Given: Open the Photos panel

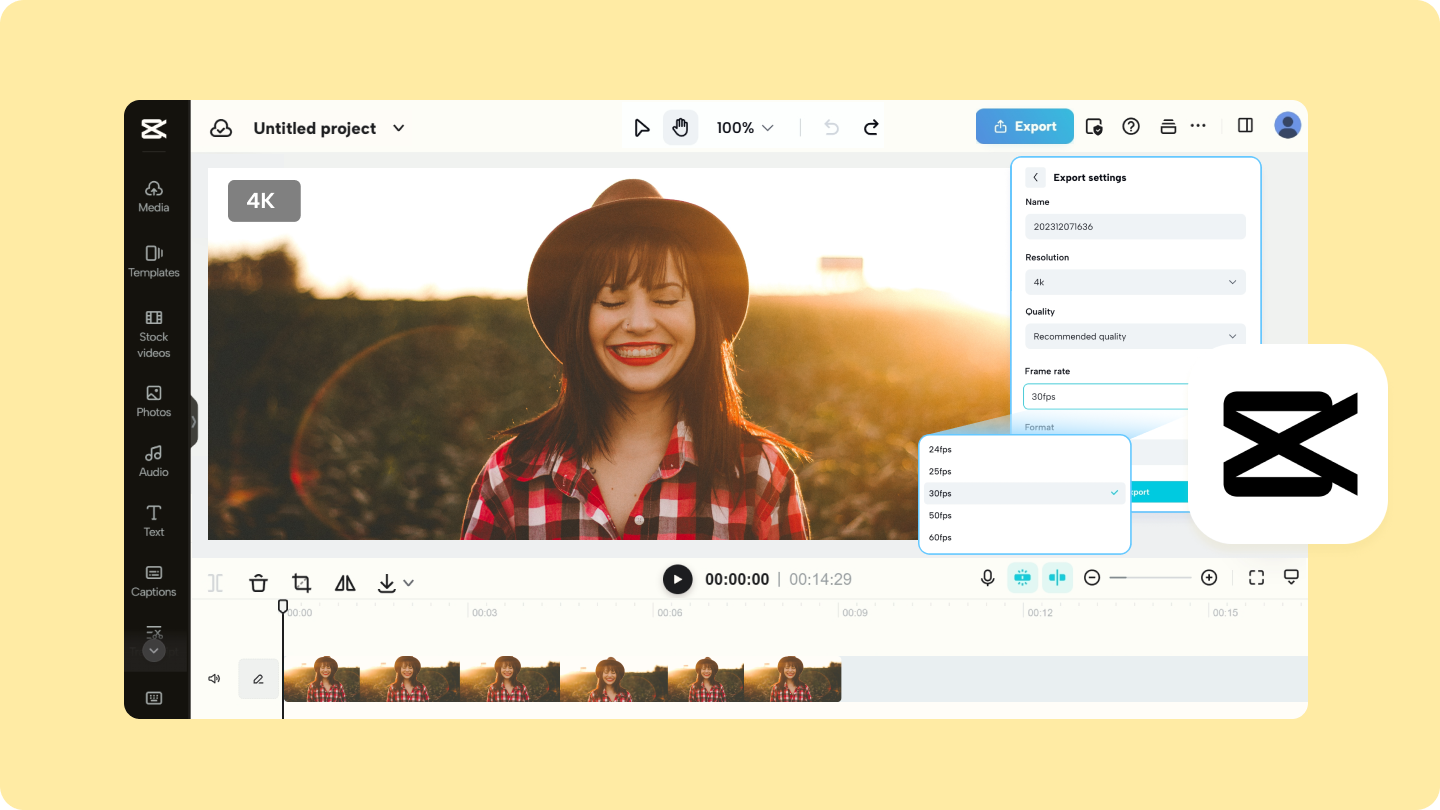Looking at the screenshot, I should click(154, 401).
